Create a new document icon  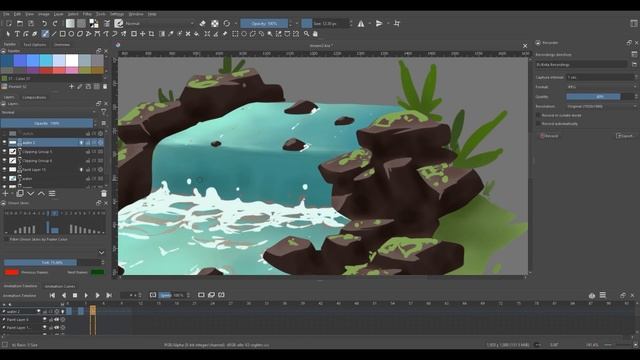[9, 24]
